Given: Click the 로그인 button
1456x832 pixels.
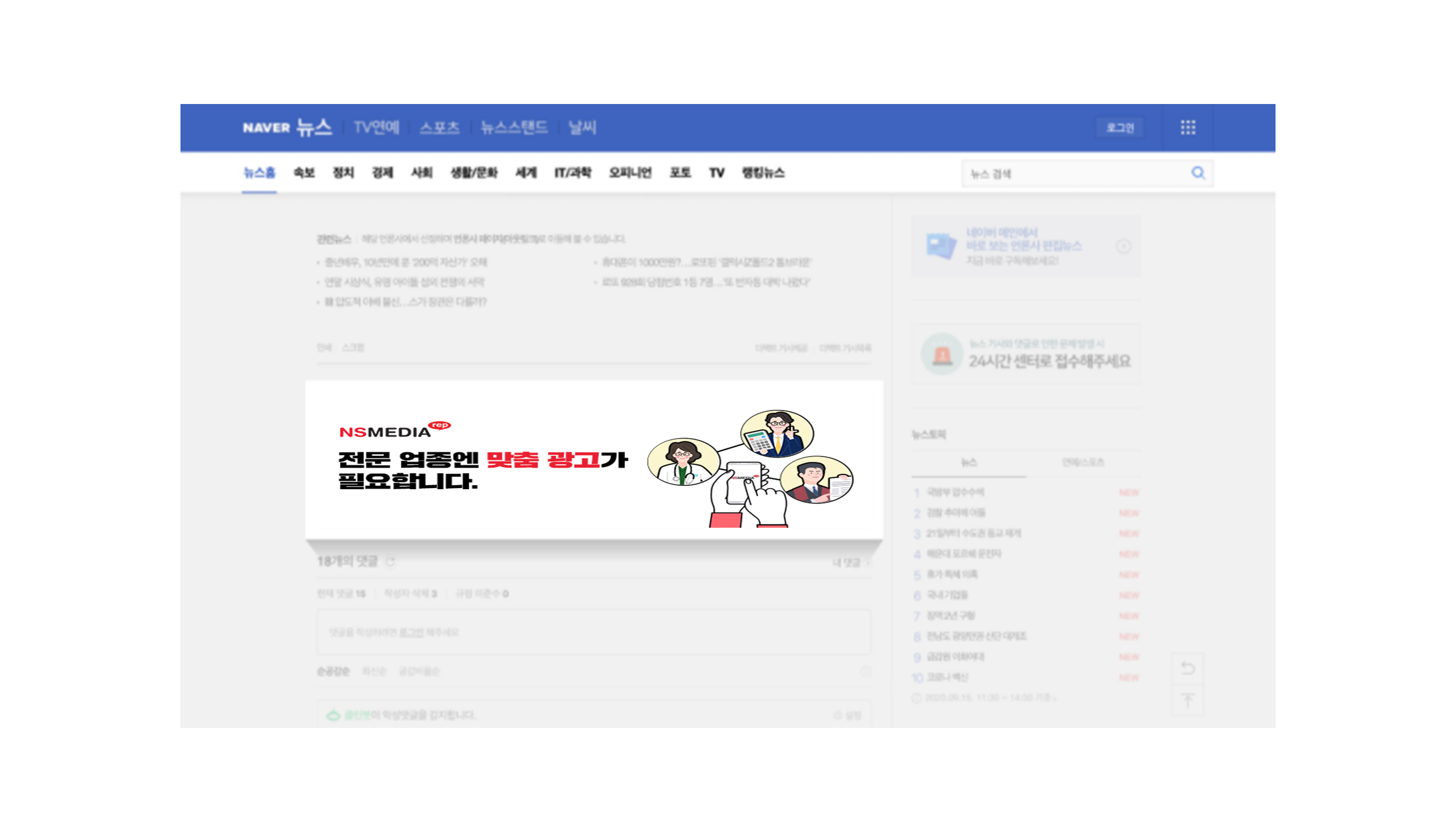Looking at the screenshot, I should (x=1119, y=128).
